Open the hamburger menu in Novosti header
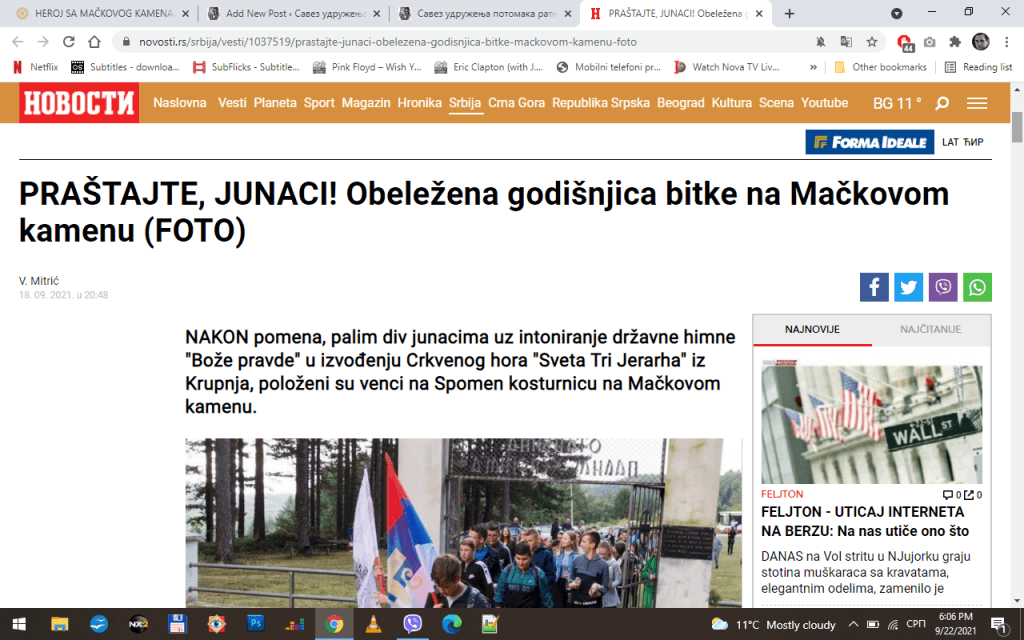This screenshot has width=1024, height=640. [977, 103]
